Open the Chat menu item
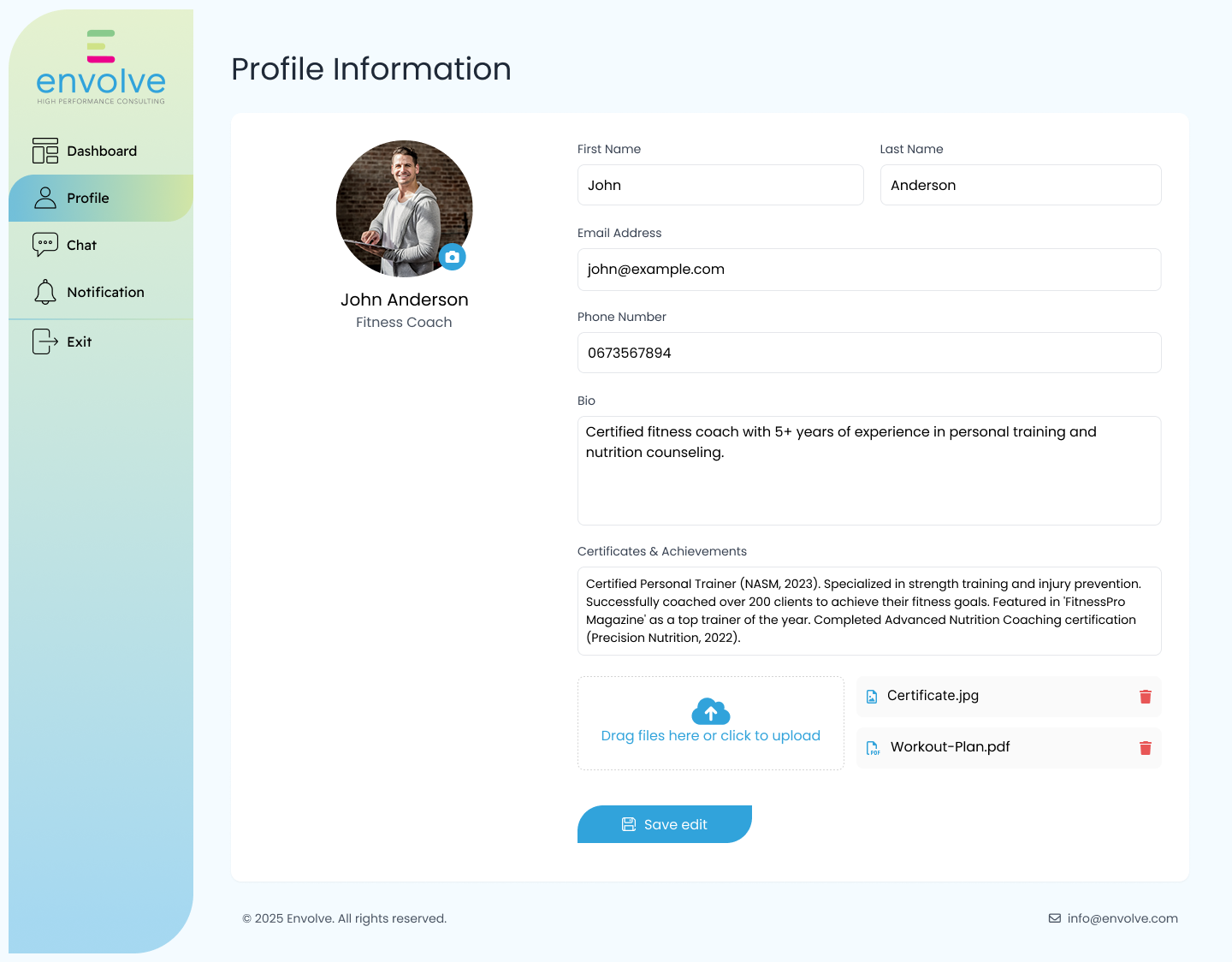Screen dimensions: 1232x962 (101, 245)
